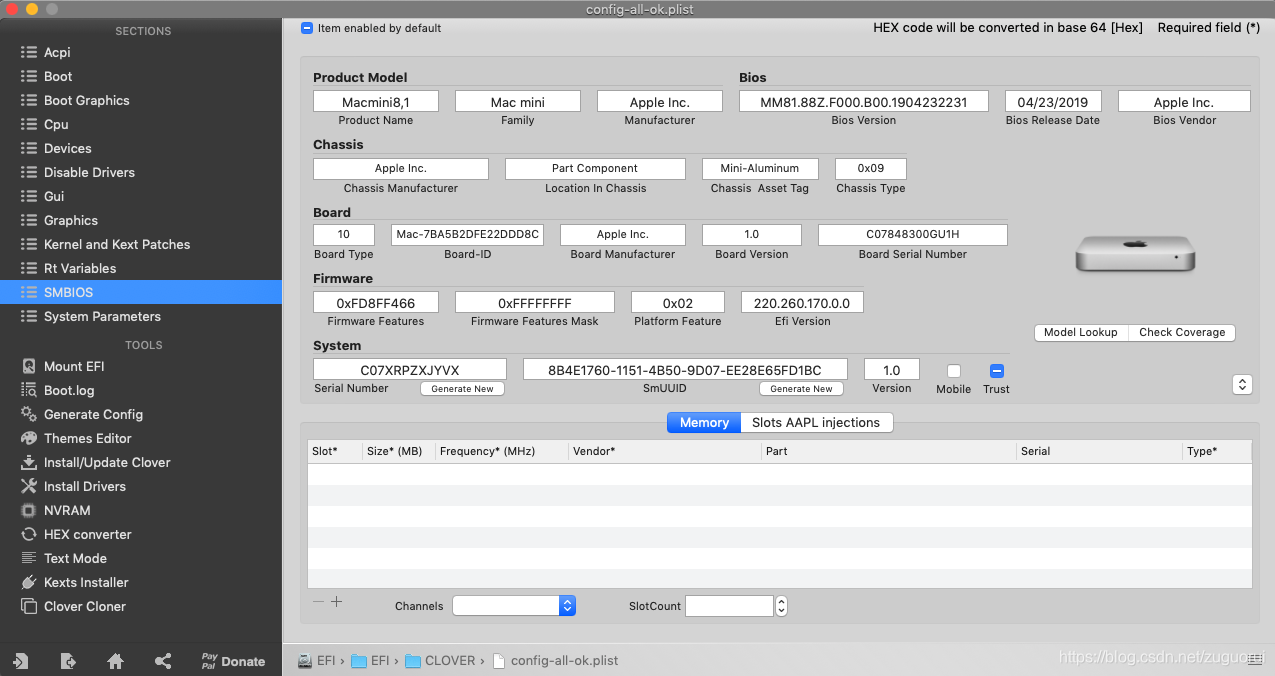The image size is (1275, 676).
Task: Click the PayPal Donate button
Action: tap(233, 661)
